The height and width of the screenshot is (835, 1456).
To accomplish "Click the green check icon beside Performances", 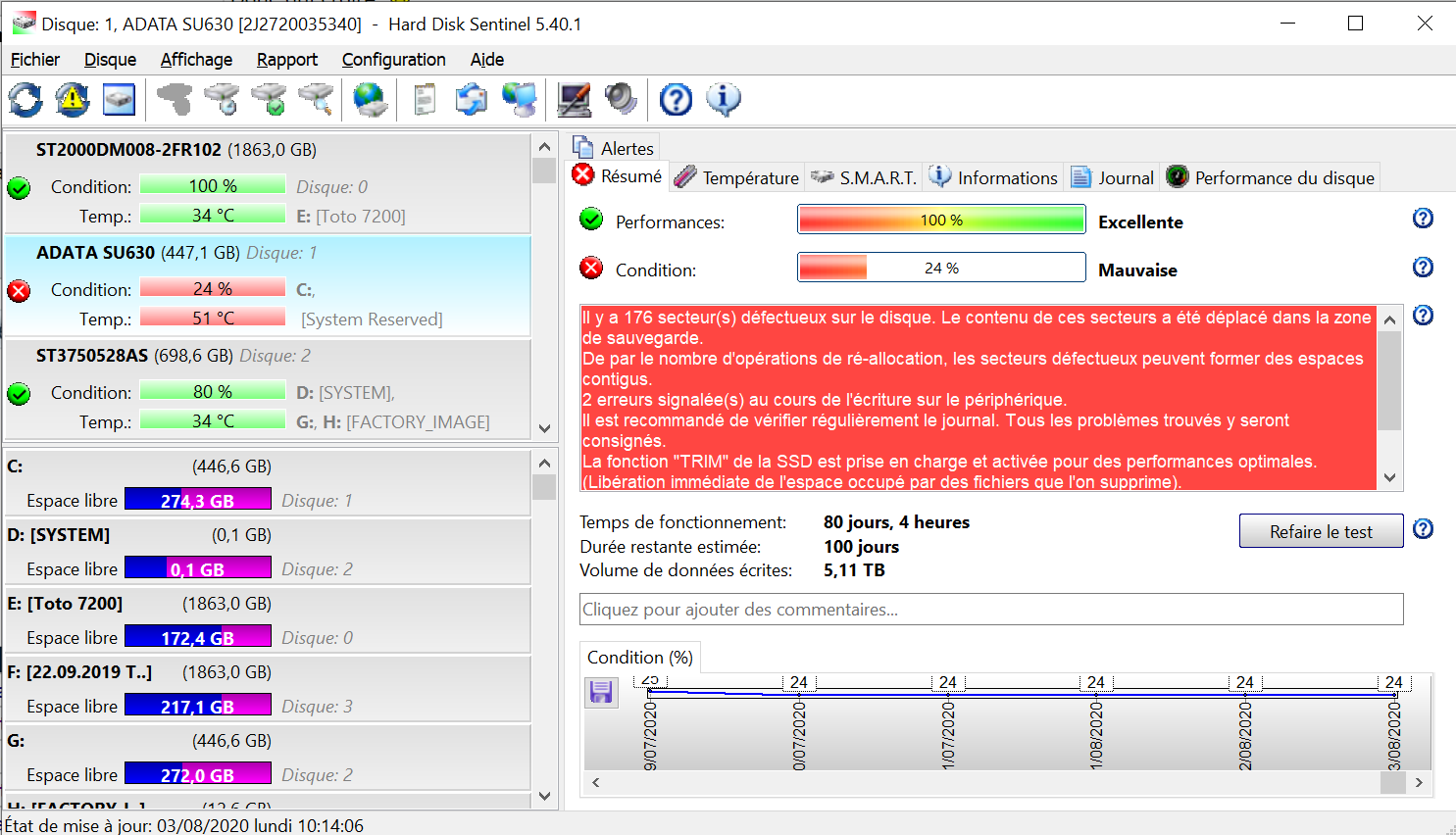I will (x=591, y=219).
